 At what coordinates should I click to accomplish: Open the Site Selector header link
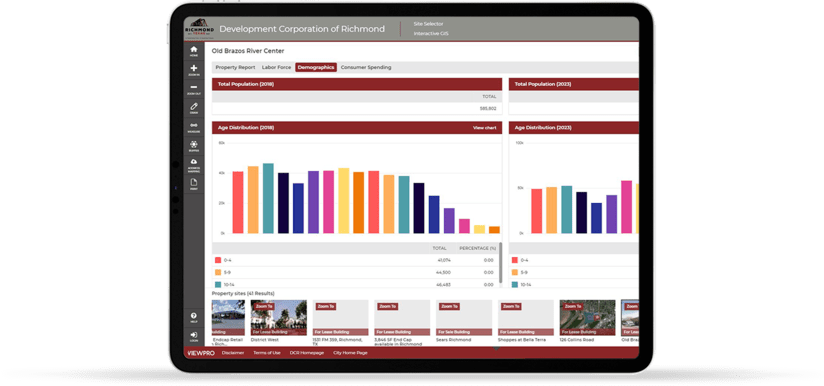point(428,24)
